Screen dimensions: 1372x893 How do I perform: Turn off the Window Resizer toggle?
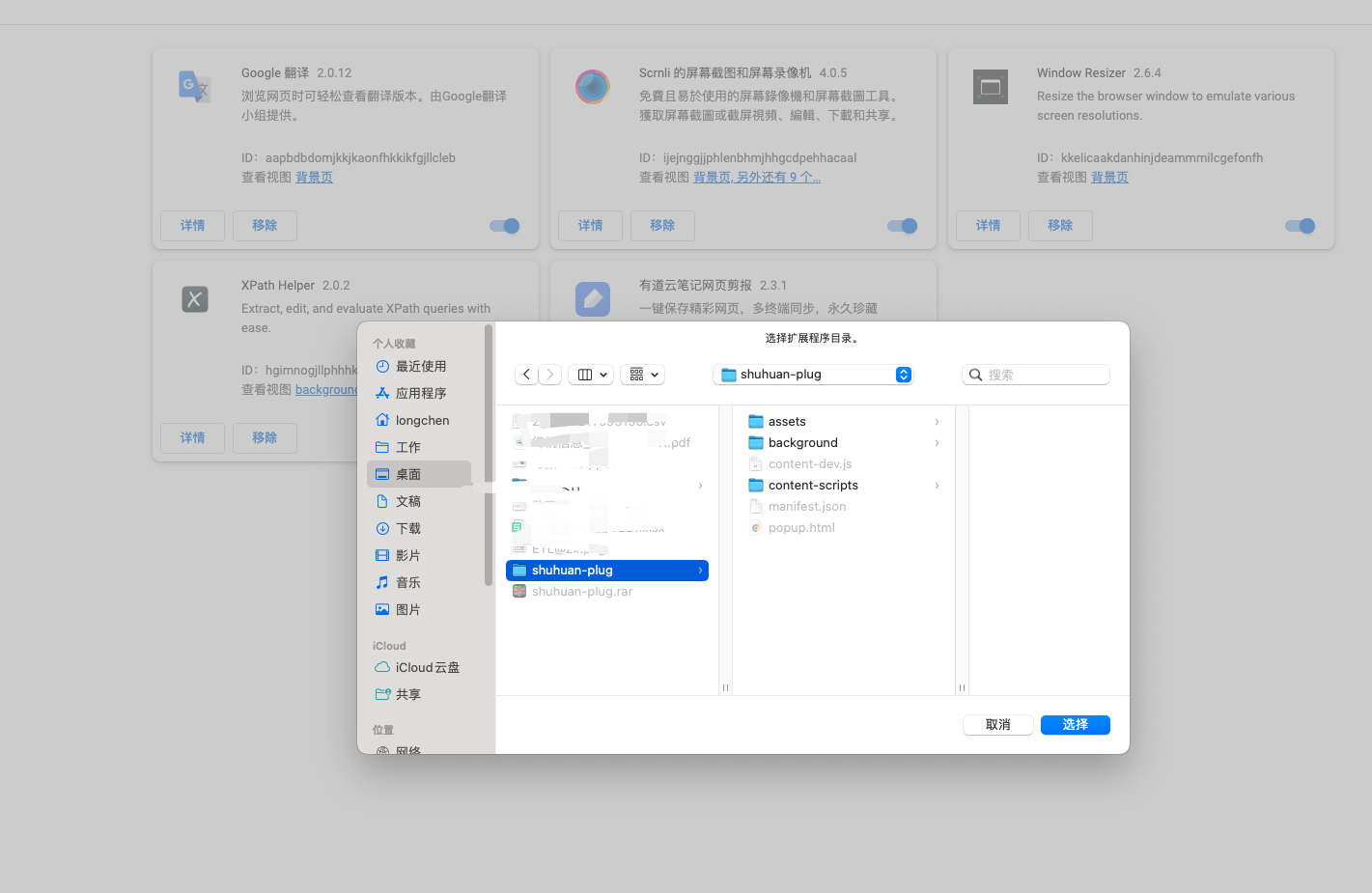pos(1301,226)
